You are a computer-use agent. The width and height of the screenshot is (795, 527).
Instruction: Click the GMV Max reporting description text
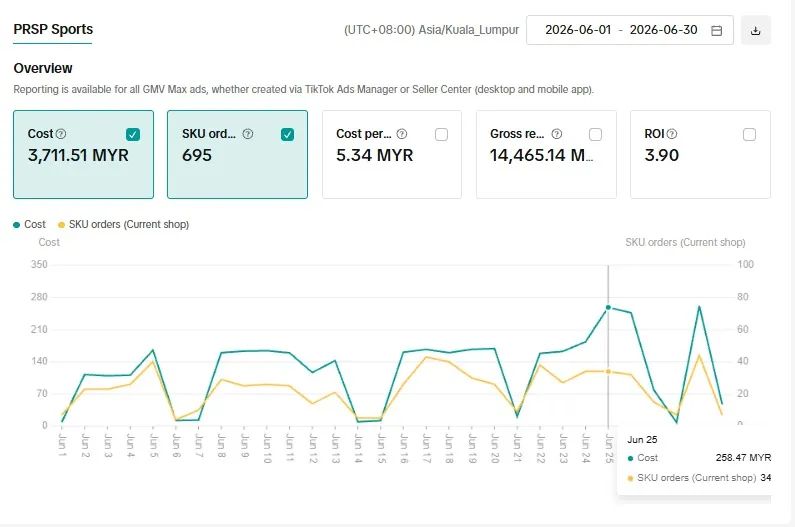click(x=303, y=89)
